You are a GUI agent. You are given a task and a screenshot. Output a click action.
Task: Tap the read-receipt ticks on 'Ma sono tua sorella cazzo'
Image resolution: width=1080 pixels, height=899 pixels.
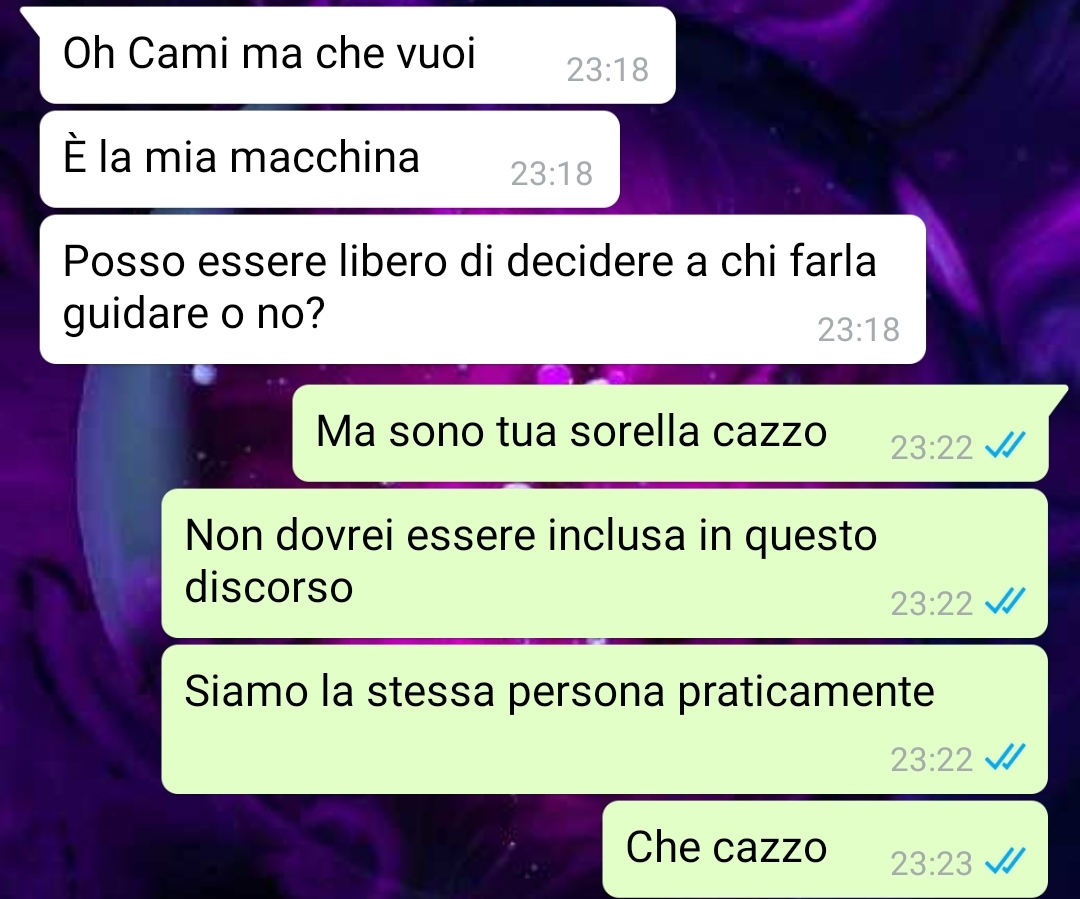click(1005, 446)
